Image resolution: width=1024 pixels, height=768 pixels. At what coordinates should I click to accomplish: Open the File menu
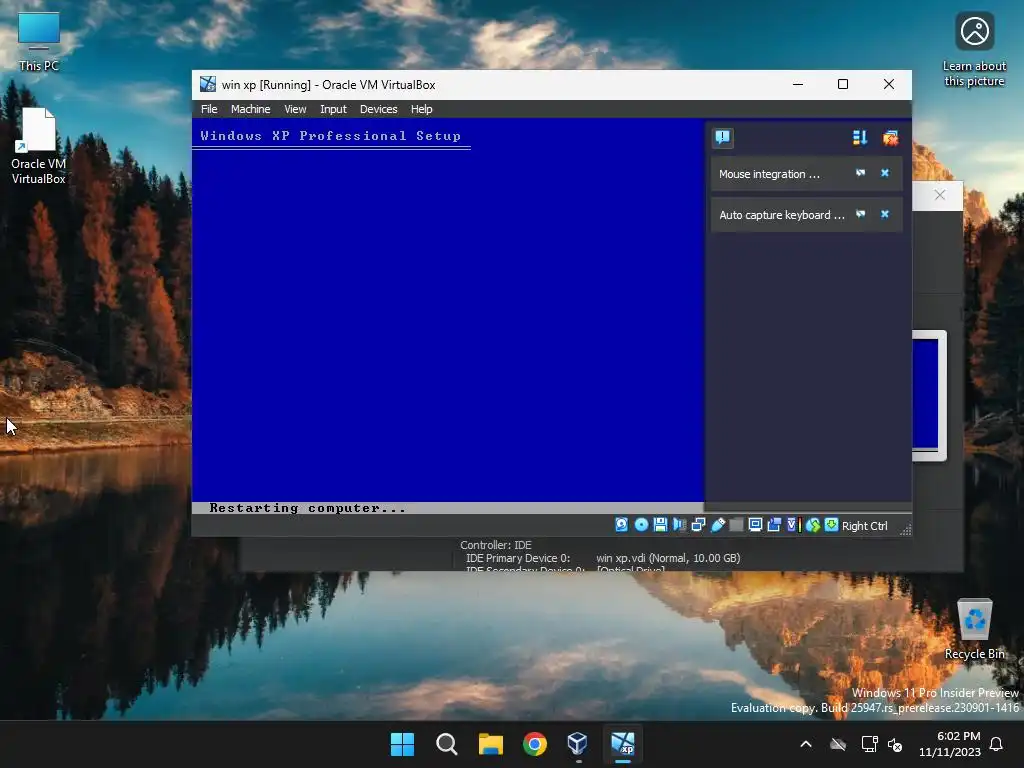[209, 109]
